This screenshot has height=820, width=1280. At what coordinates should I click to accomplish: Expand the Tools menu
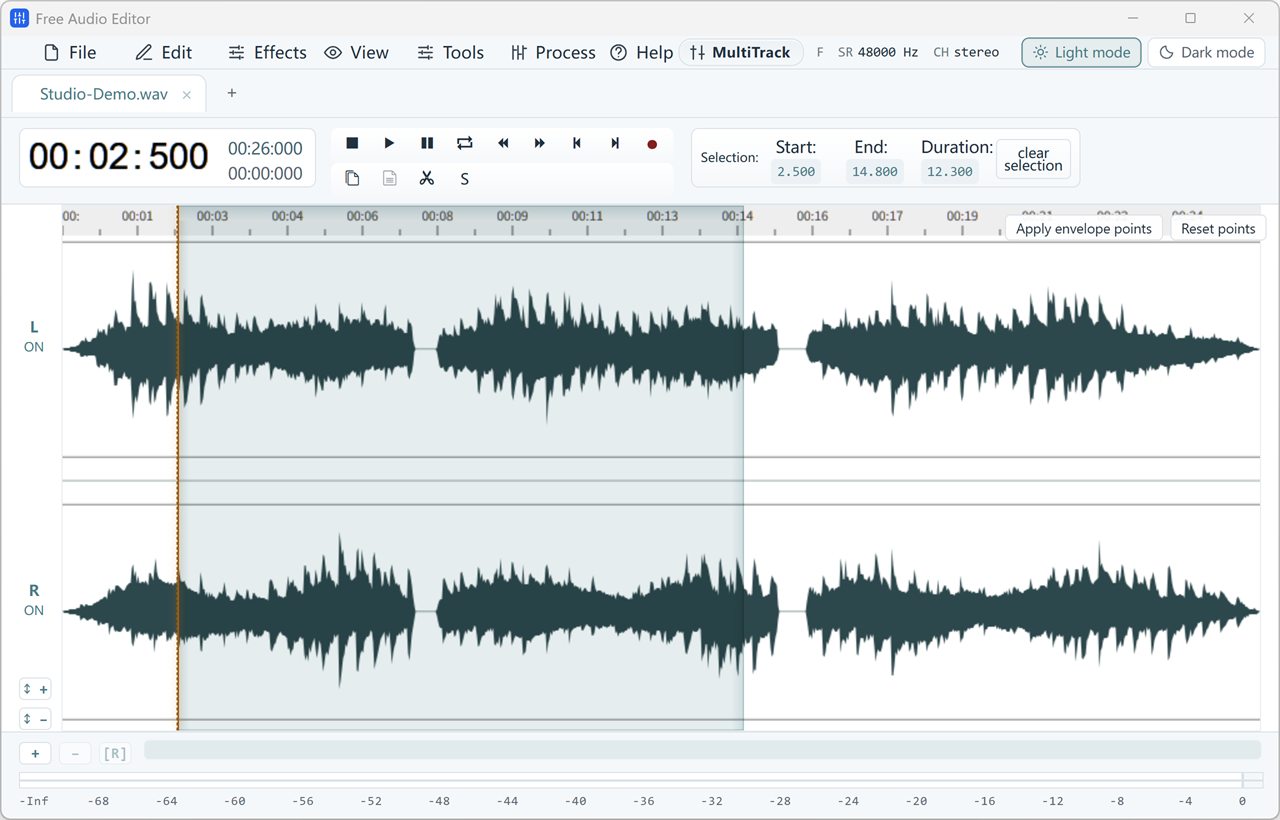click(x=451, y=53)
